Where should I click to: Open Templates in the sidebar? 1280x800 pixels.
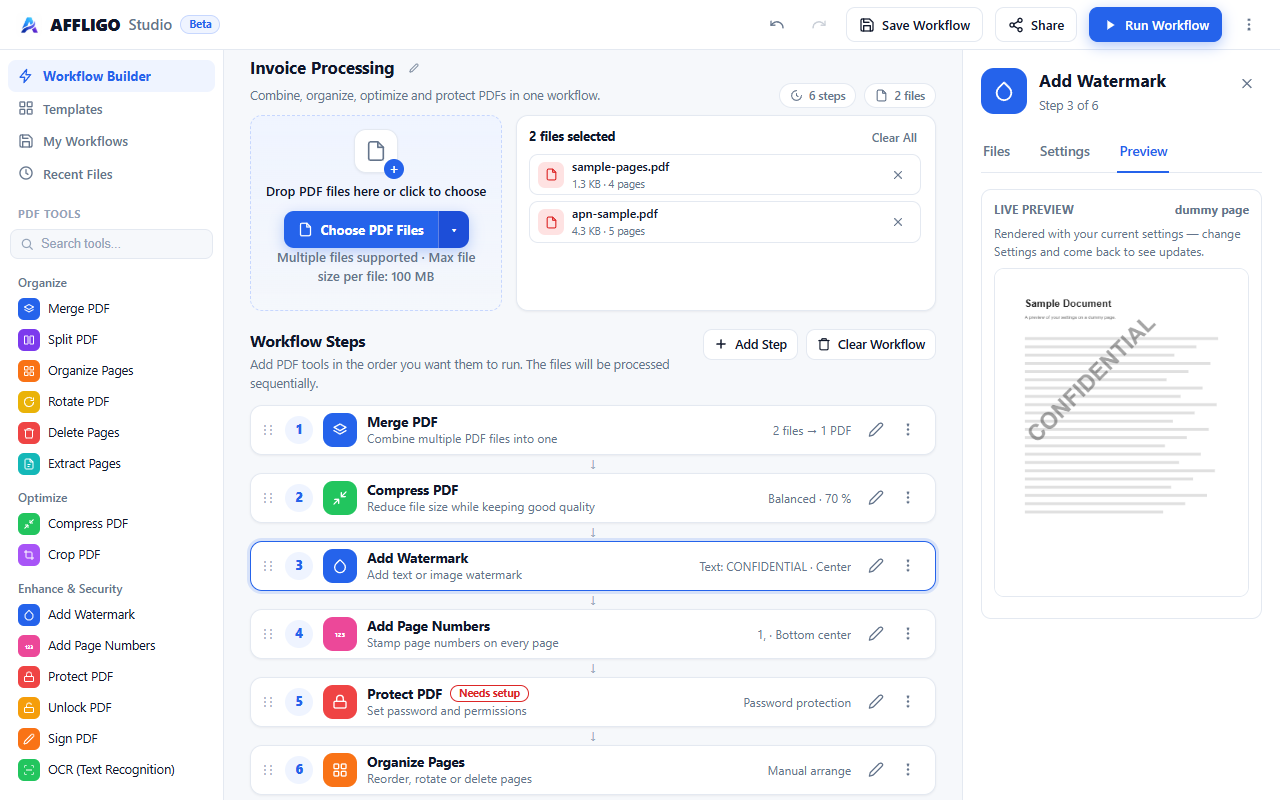[x=111, y=109]
